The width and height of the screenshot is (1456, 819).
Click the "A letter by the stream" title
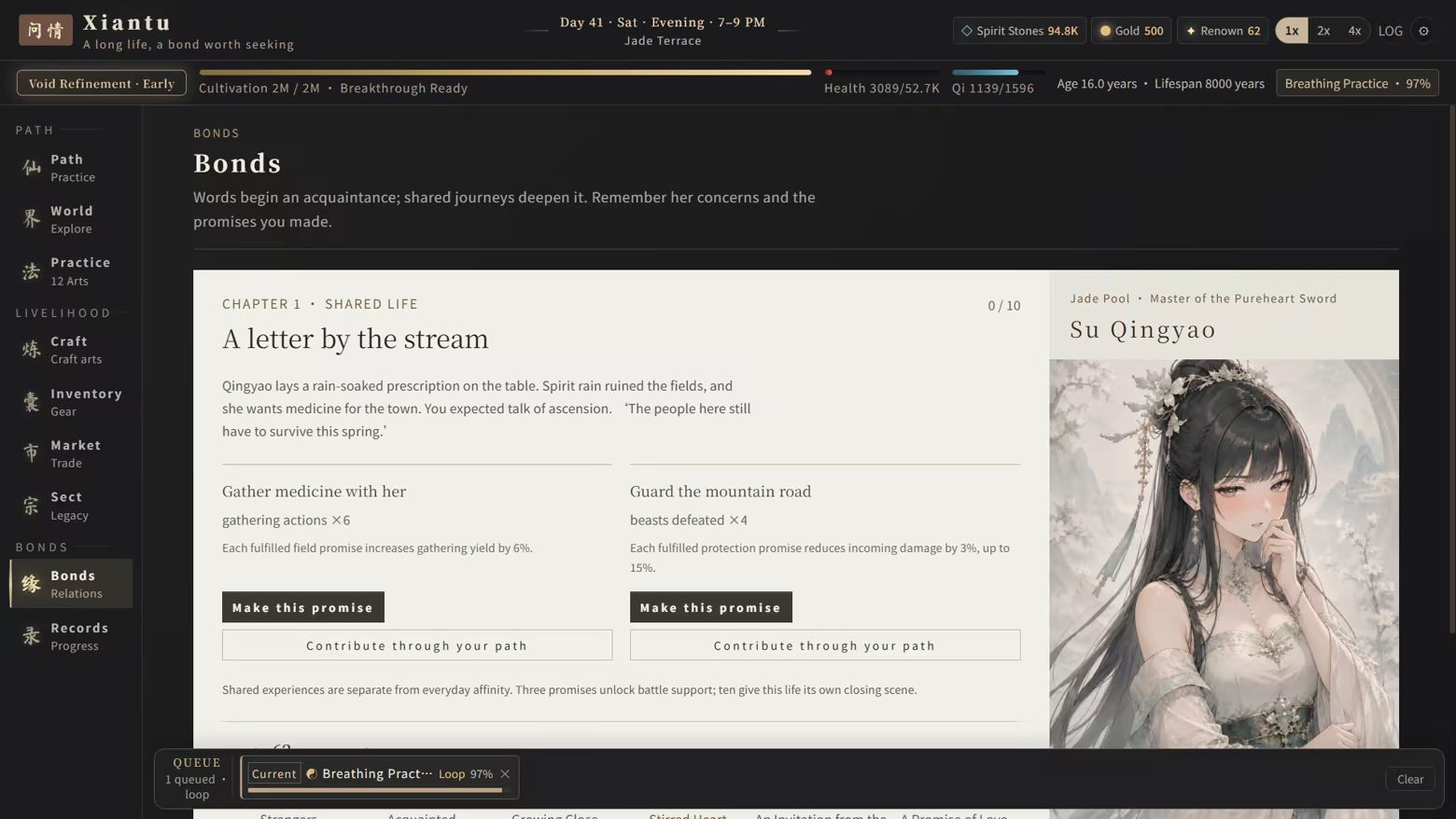click(356, 338)
